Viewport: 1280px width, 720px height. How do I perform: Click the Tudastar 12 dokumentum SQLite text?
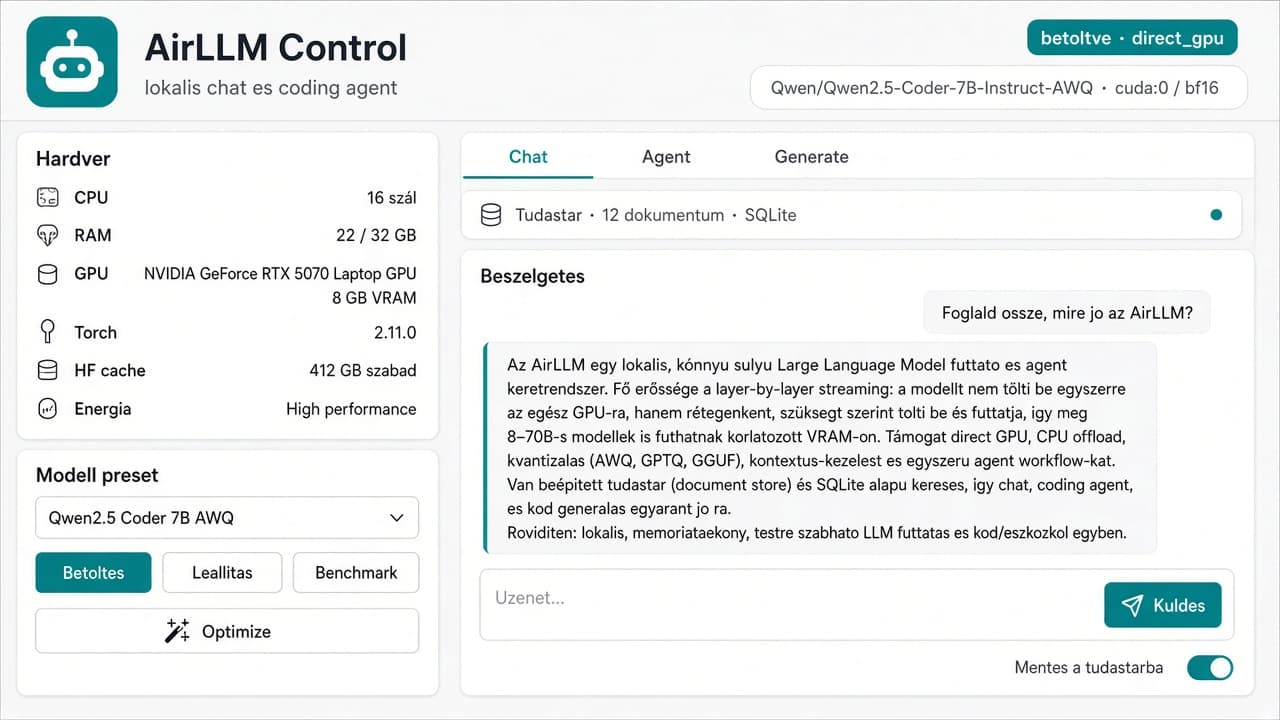656,215
